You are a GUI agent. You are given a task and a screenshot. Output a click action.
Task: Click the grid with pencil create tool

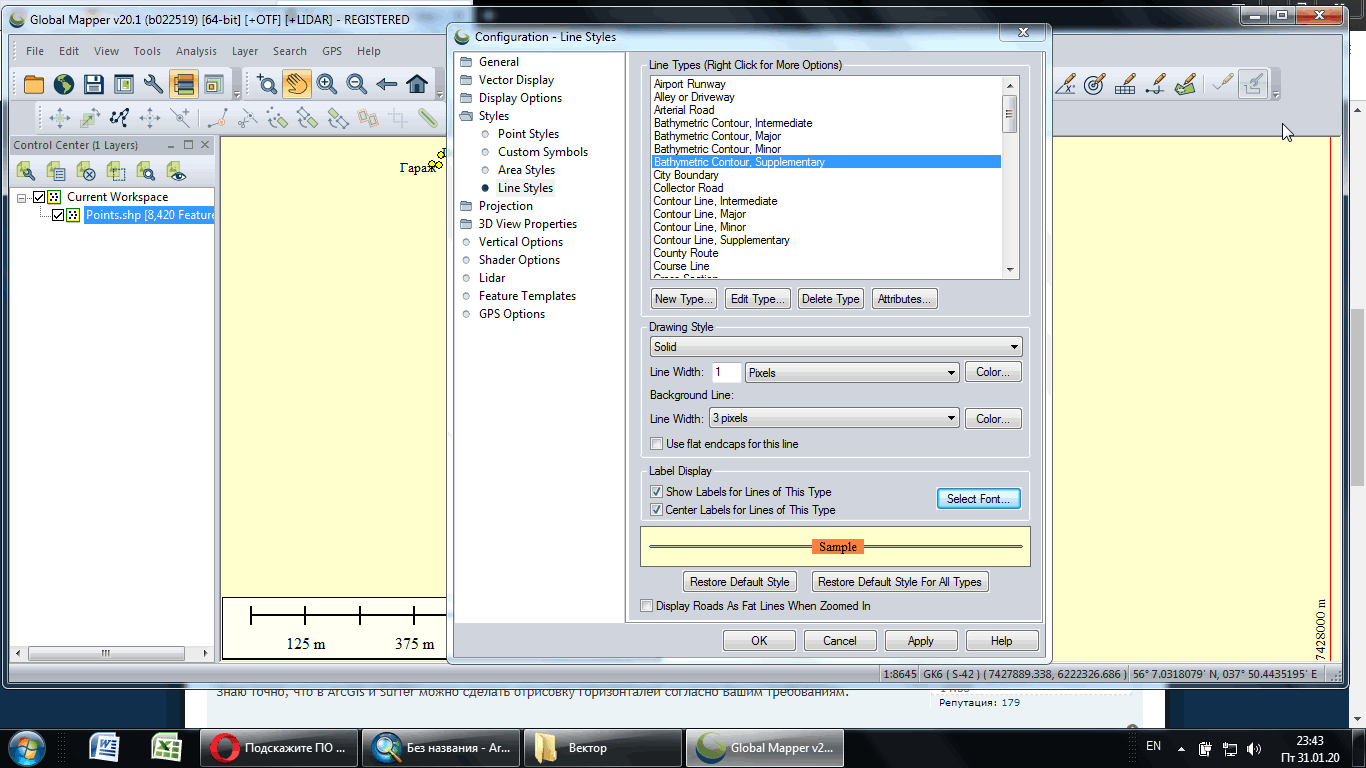(x=1125, y=85)
